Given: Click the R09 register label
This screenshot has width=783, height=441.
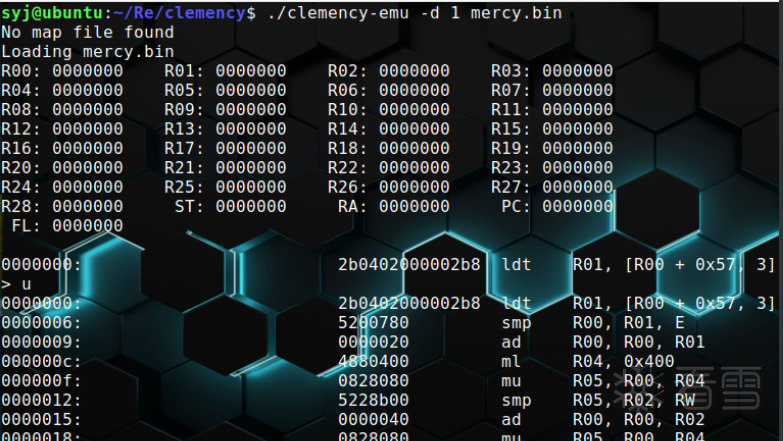Looking at the screenshot, I should [184, 110].
